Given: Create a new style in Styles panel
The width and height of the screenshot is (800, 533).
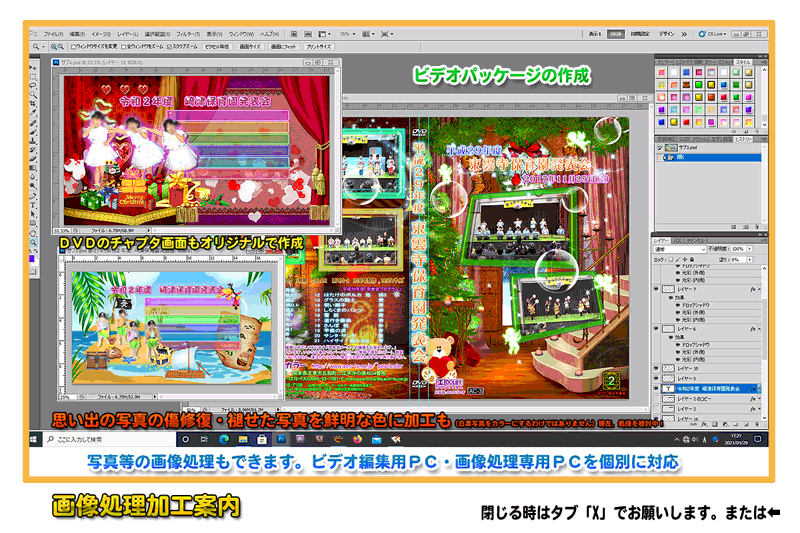Looking at the screenshot, I should tap(745, 131).
